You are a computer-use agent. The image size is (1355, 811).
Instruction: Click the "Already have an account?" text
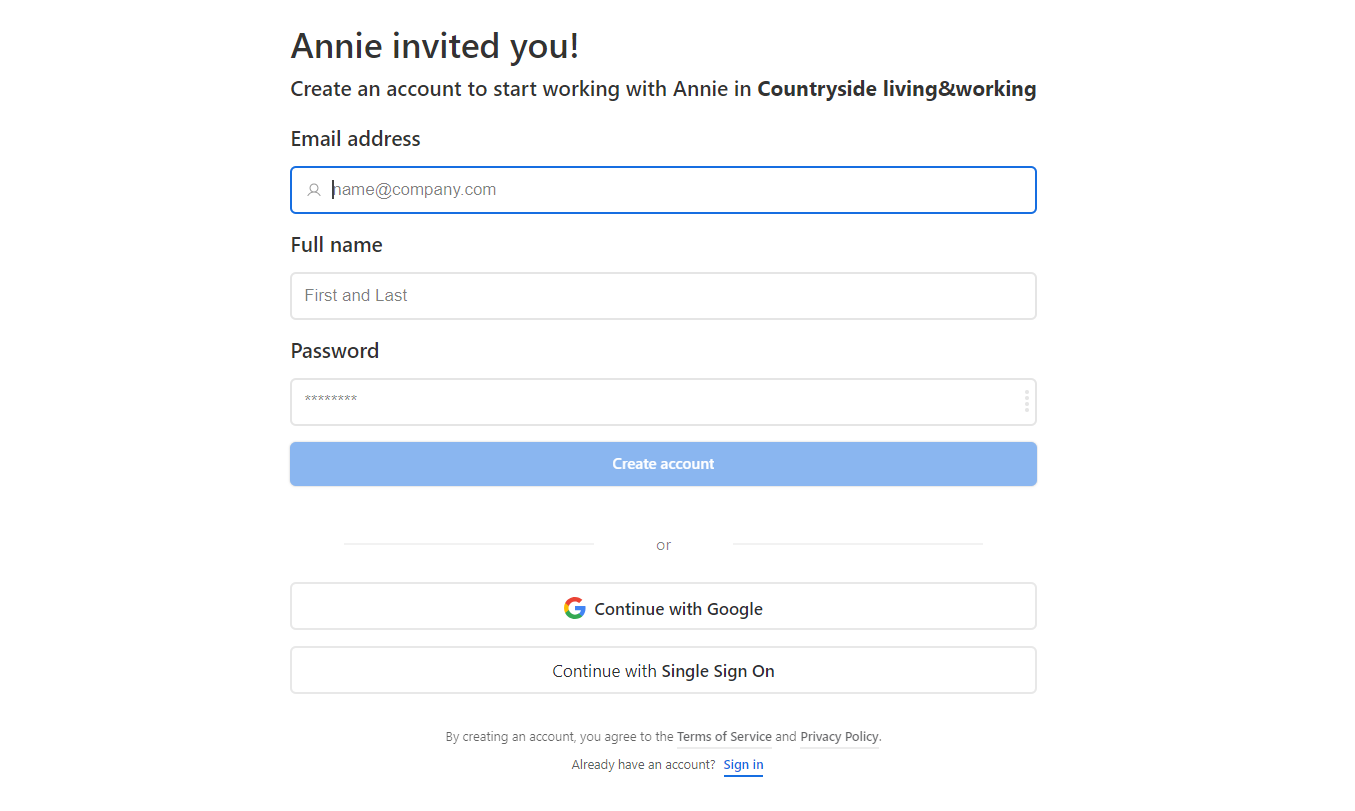[643, 765]
